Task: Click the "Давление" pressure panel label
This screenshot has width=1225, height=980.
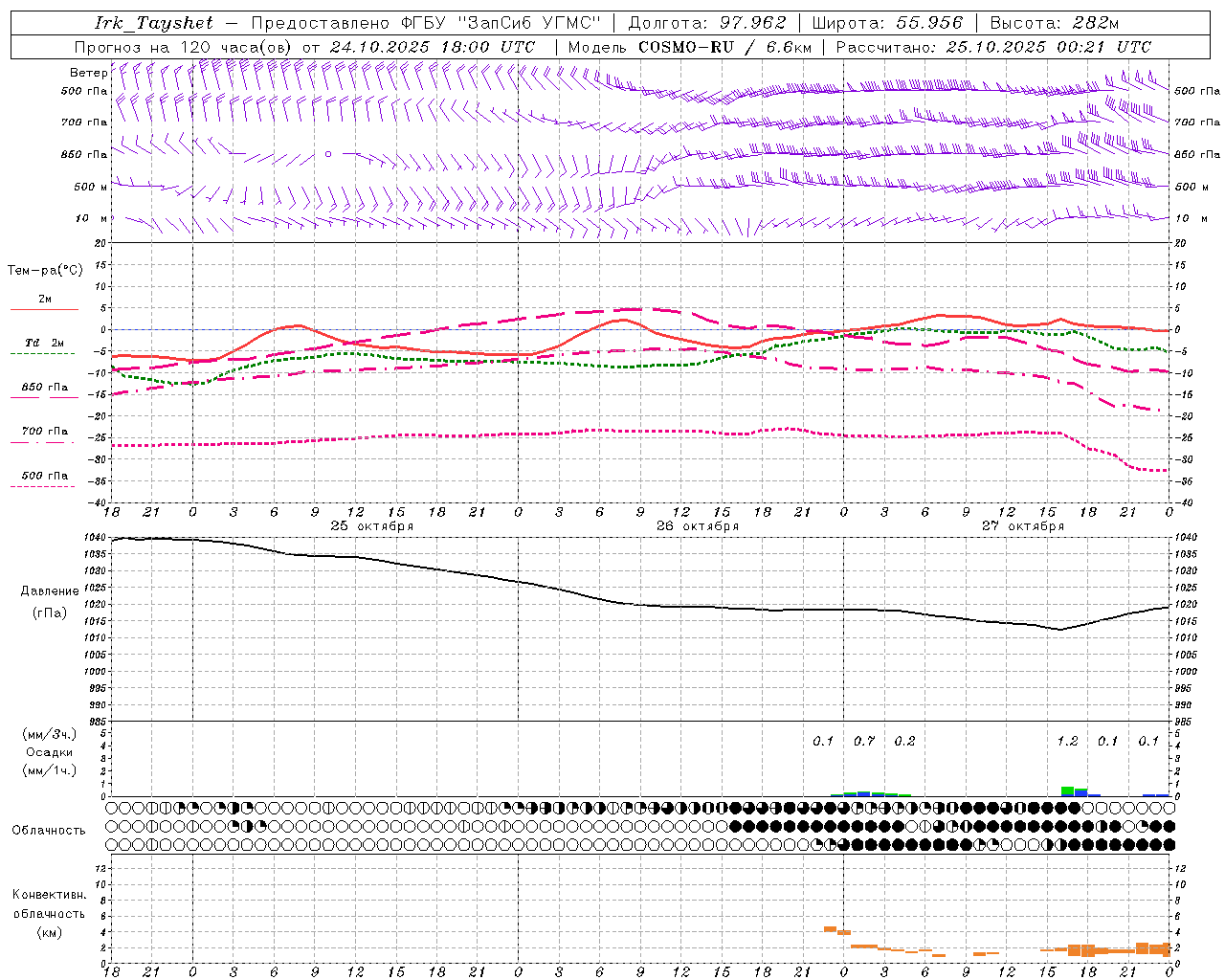Action: 50,591
